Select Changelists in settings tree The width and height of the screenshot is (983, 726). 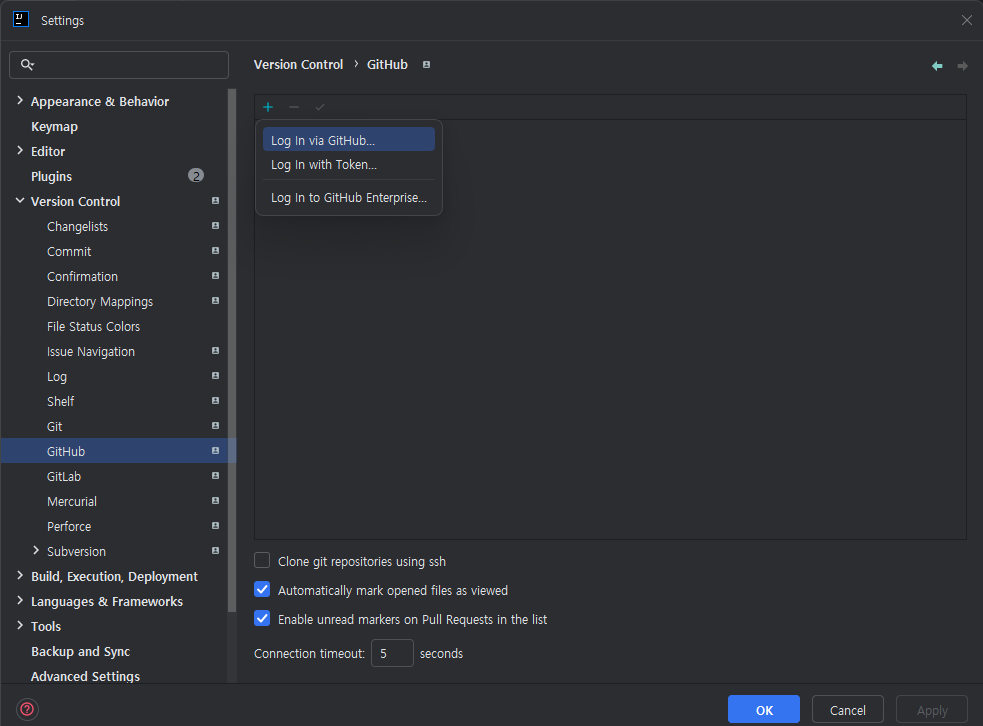pos(77,226)
